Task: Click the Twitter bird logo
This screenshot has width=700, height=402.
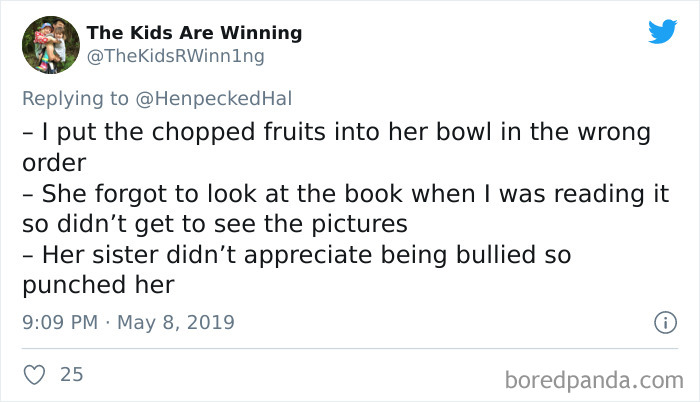Action: [662, 32]
